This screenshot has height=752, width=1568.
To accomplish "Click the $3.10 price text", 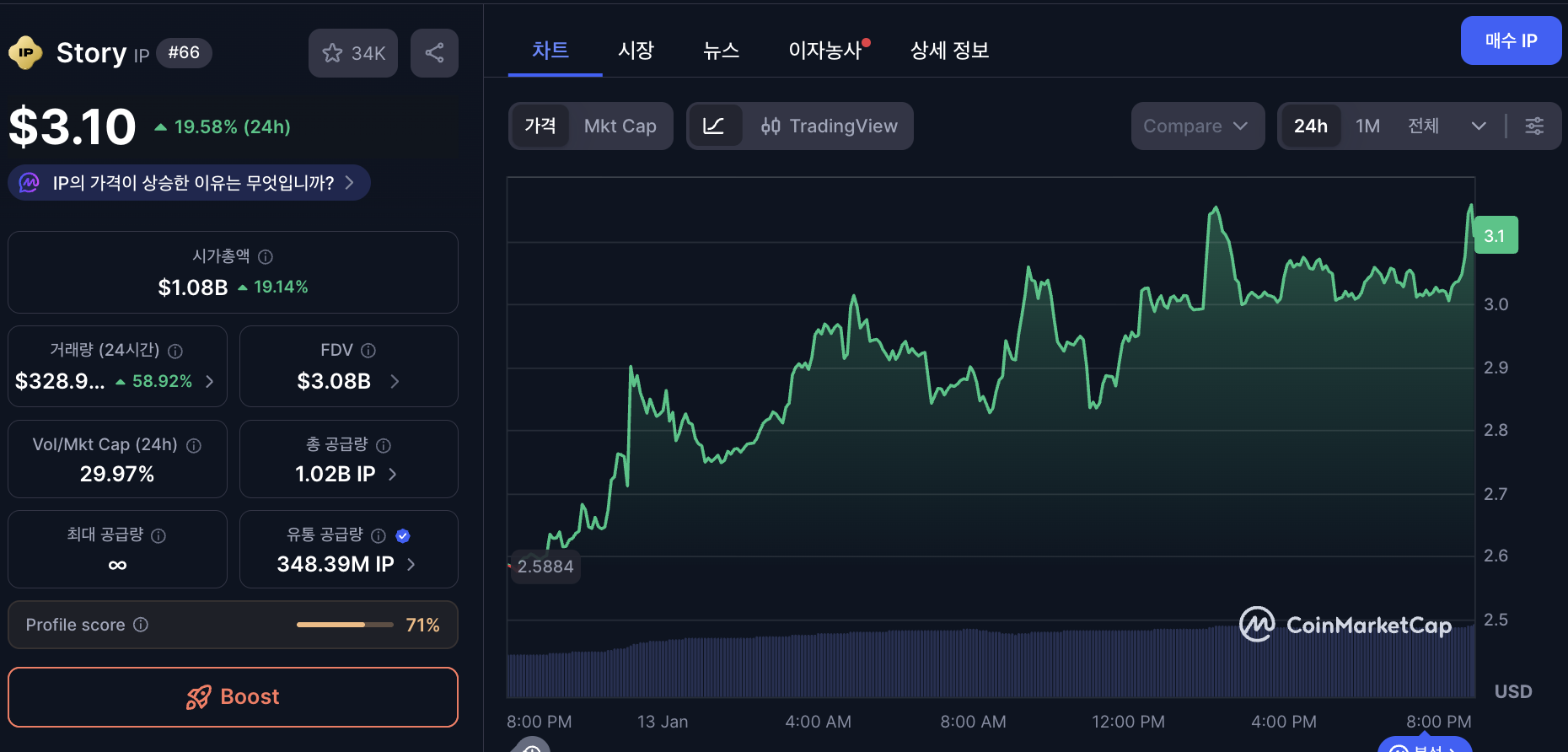I will click(72, 127).
